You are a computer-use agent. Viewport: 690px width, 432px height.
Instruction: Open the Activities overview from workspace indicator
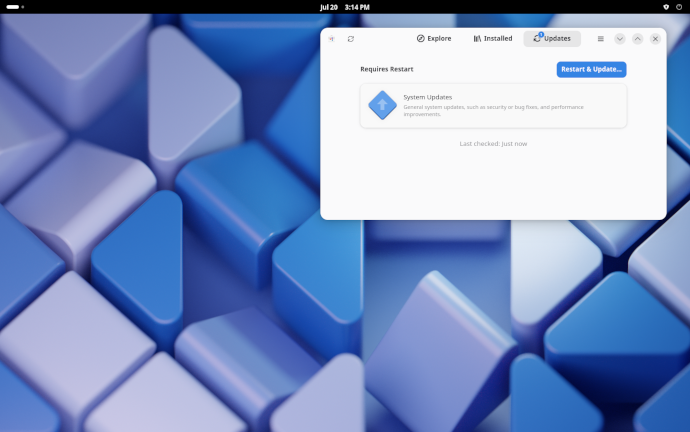15,6
